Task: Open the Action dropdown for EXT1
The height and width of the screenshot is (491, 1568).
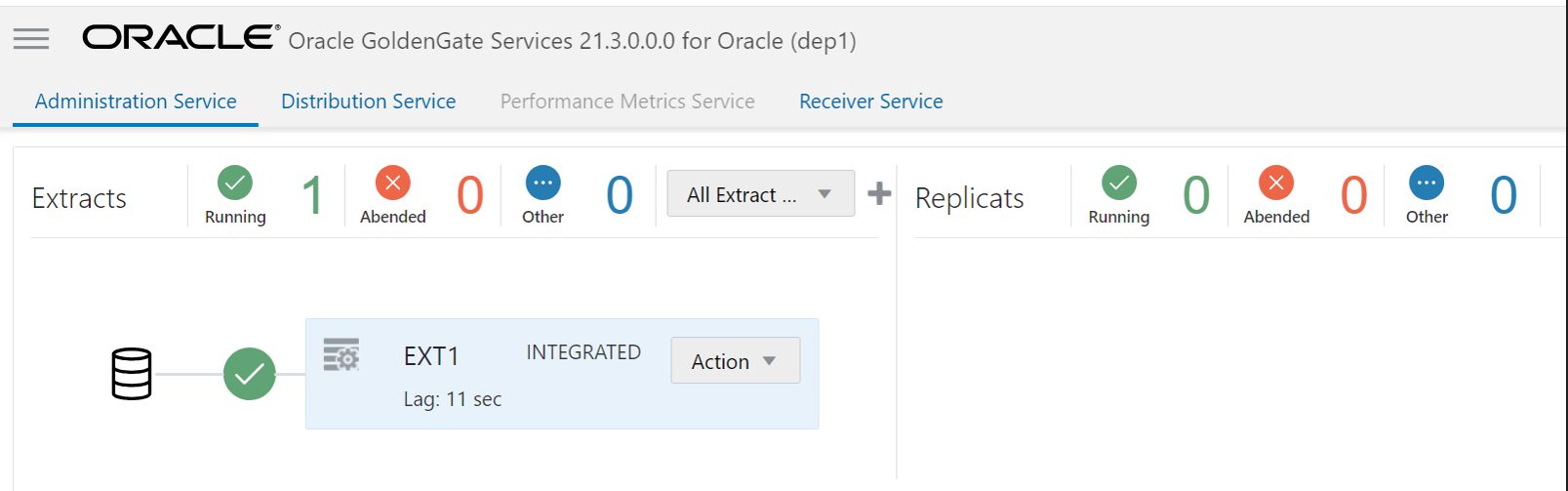Action: (735, 361)
